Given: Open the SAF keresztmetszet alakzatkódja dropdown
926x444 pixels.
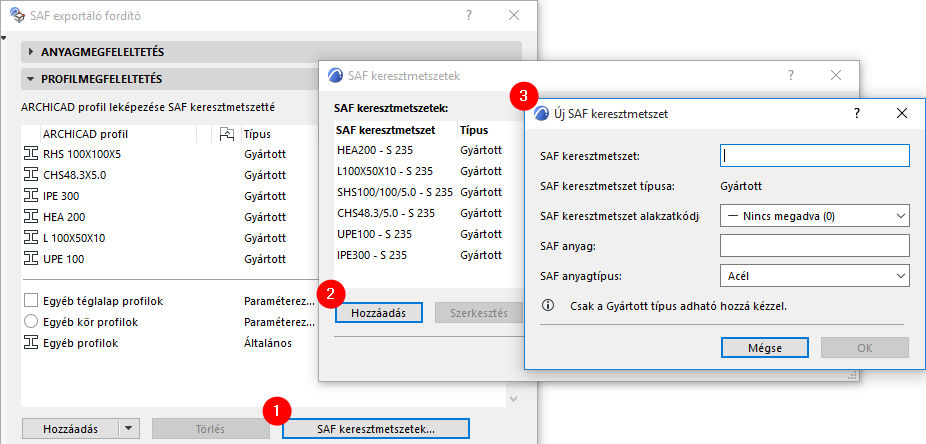Looking at the screenshot, I should [813, 215].
